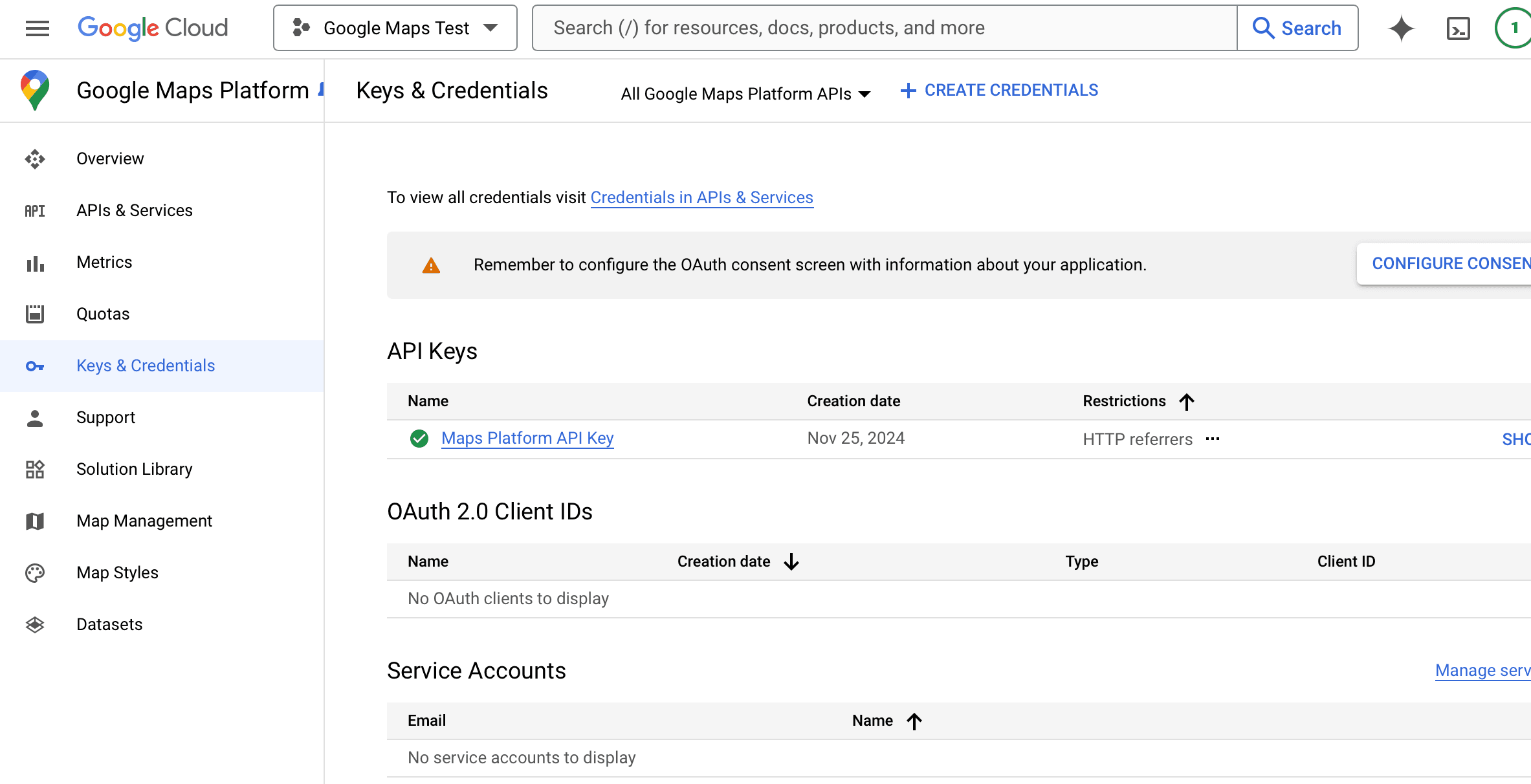
Task: Click the Map Styles palette icon
Action: [x=35, y=572]
